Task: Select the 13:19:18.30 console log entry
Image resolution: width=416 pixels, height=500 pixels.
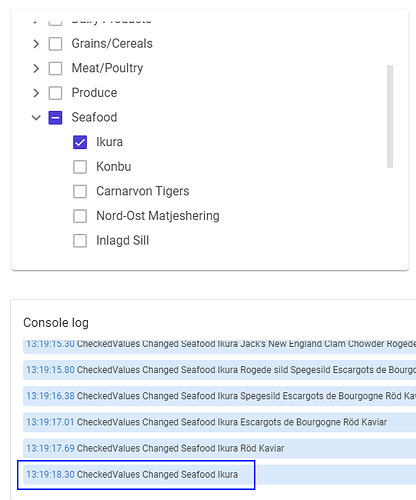Action: click(x=219, y=474)
